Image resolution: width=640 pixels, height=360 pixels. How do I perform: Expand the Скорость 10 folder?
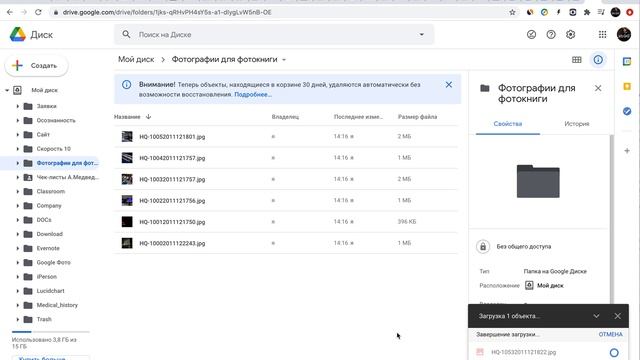(x=18, y=149)
